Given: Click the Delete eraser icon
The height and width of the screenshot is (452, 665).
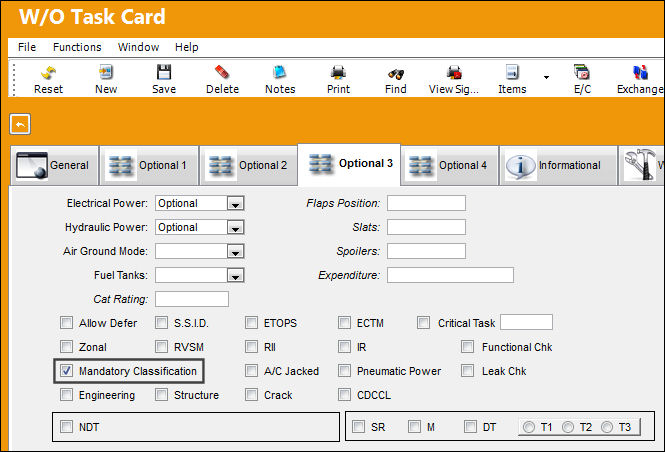Looking at the screenshot, I should pos(222,73).
